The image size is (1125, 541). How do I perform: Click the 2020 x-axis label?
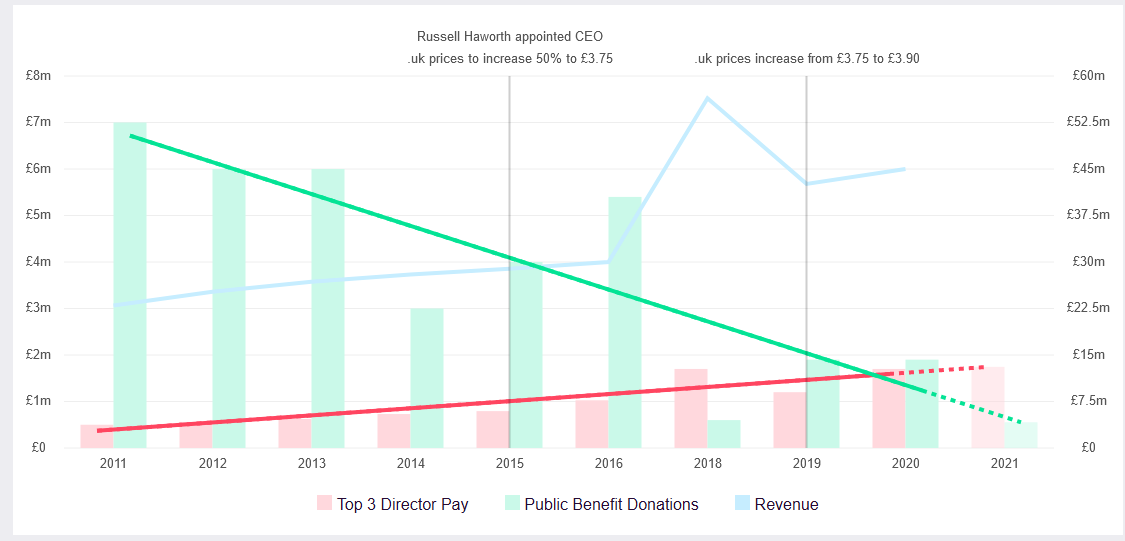[905, 464]
